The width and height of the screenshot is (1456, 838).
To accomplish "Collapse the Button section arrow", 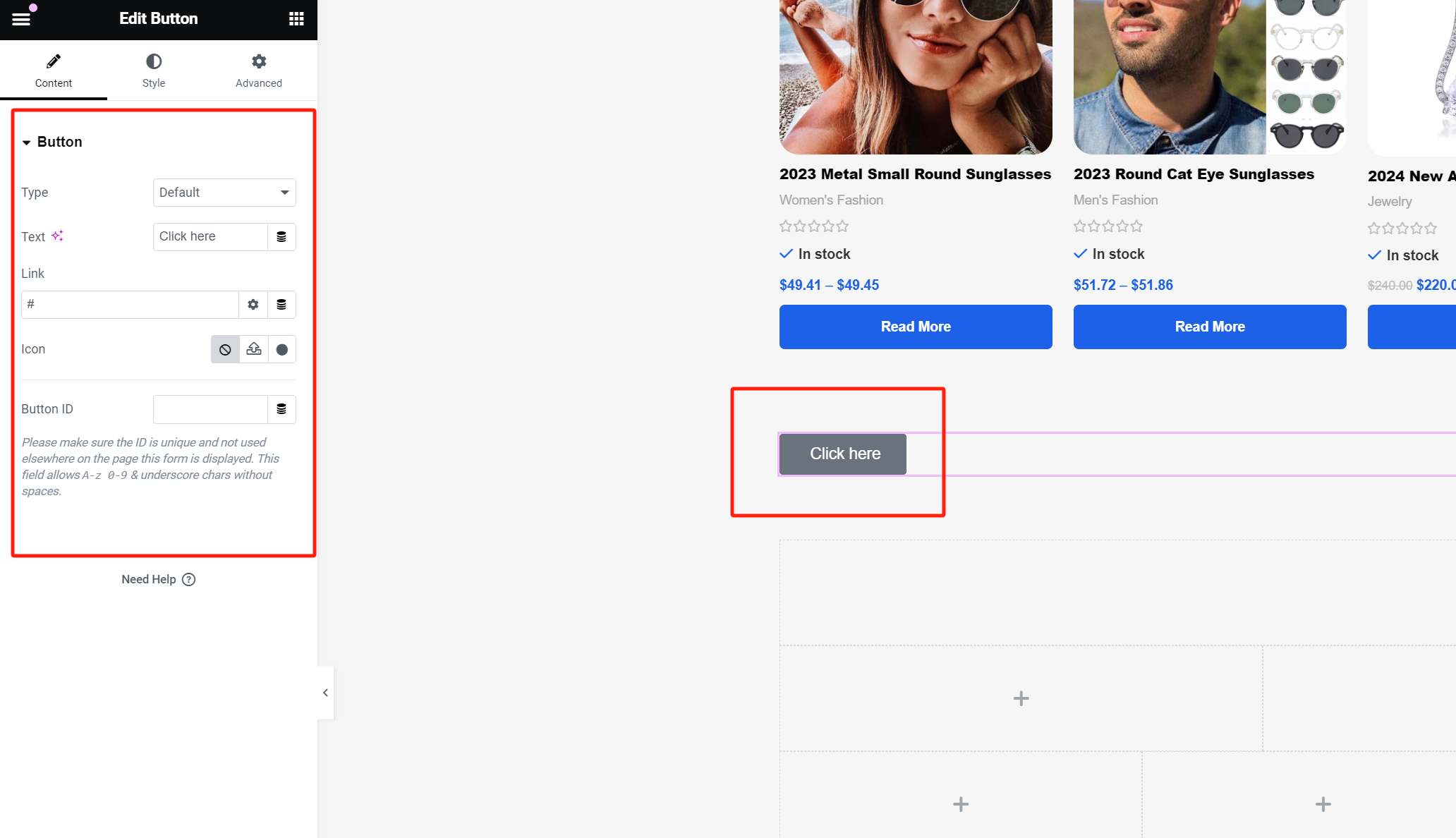I will click(x=27, y=142).
